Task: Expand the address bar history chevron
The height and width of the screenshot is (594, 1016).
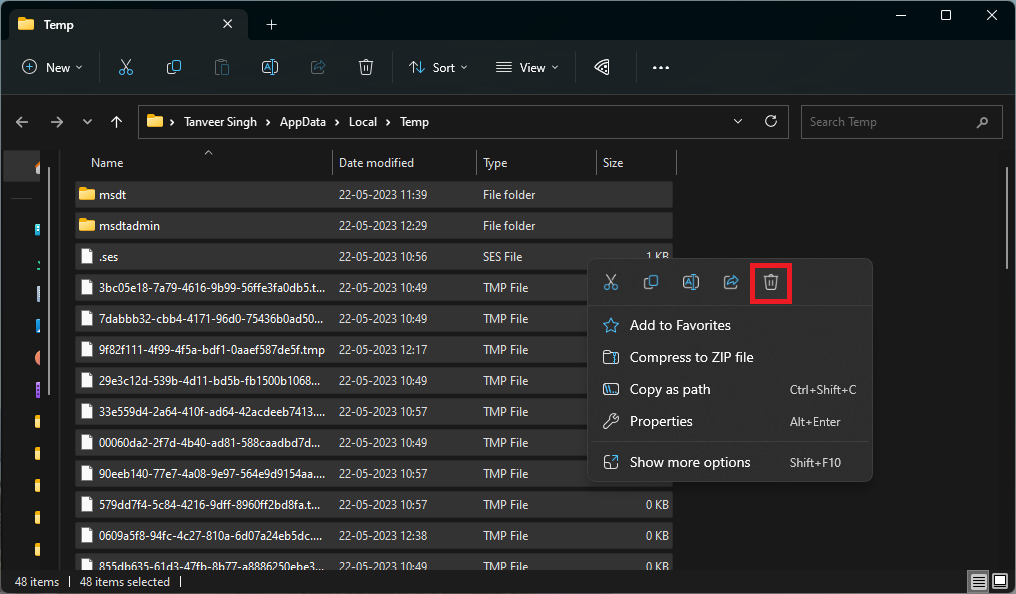Action: pyautogui.click(x=738, y=122)
